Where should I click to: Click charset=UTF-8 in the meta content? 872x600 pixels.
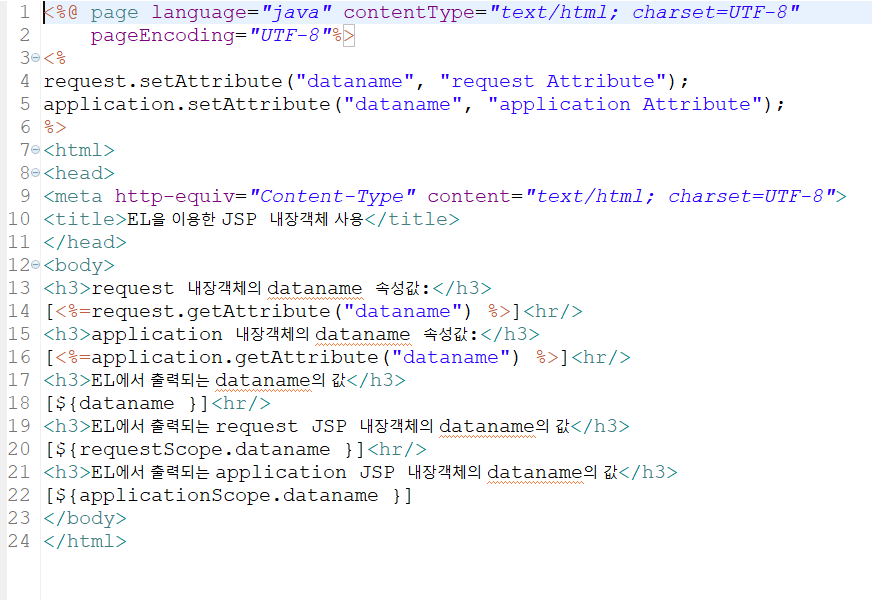[746, 196]
